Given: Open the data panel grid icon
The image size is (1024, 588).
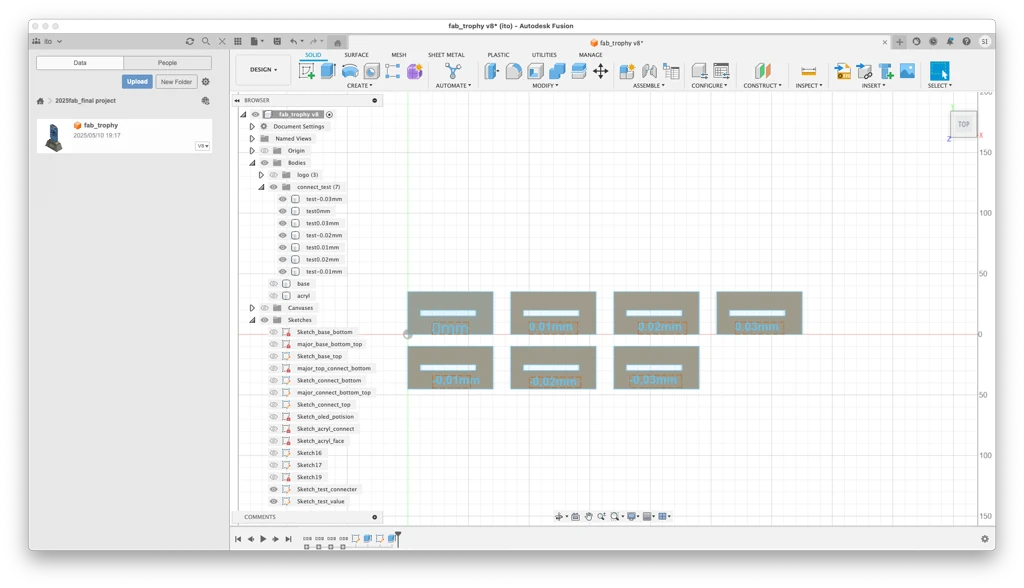Looking at the screenshot, I should 238,41.
